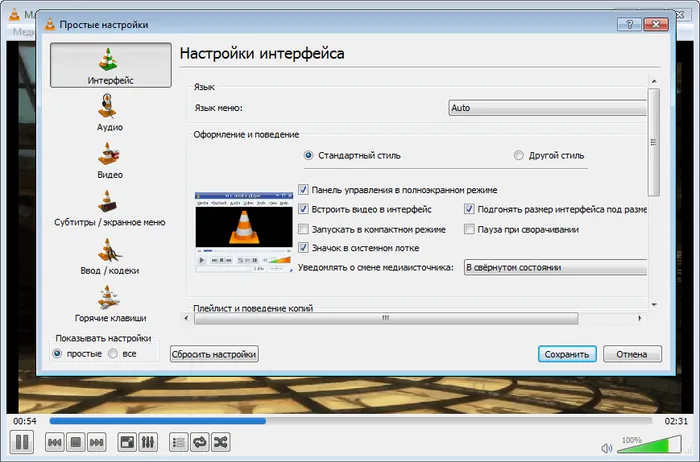Open the Язык меню dropdown showing Auto
Viewport: 700px width, 462px height.
click(547, 108)
